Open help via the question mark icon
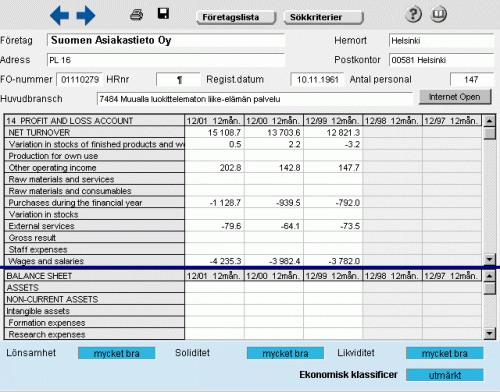The width and height of the screenshot is (500, 392). click(413, 15)
